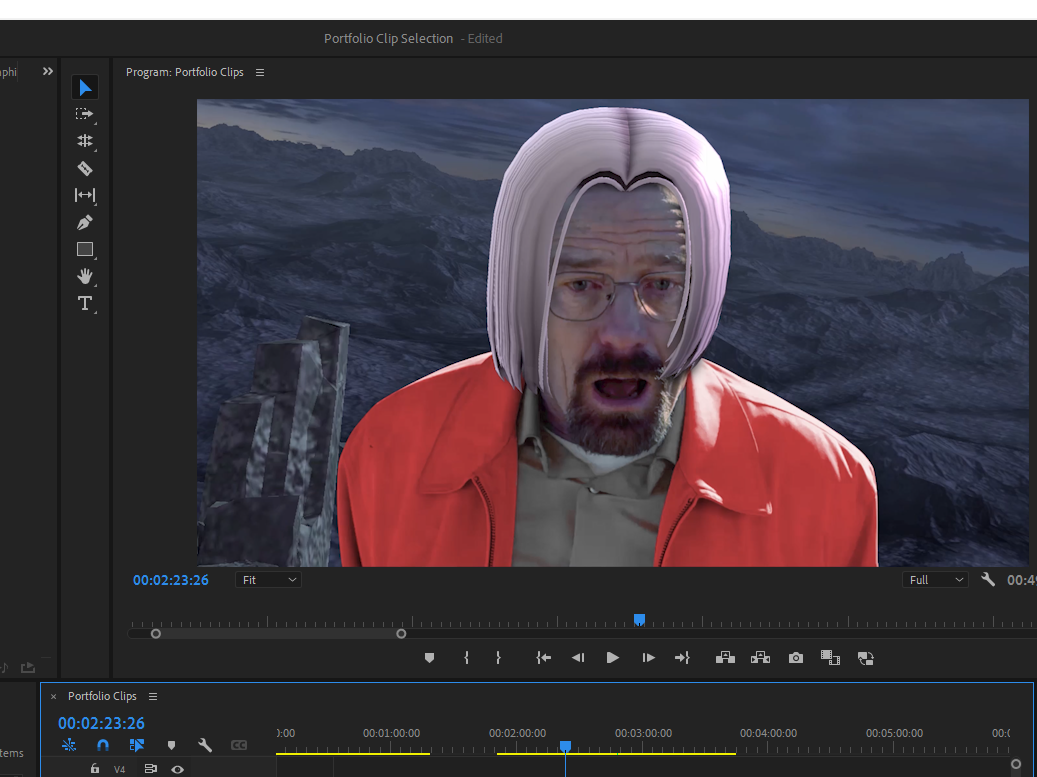
Task: Step forward one frame
Action: (648, 658)
